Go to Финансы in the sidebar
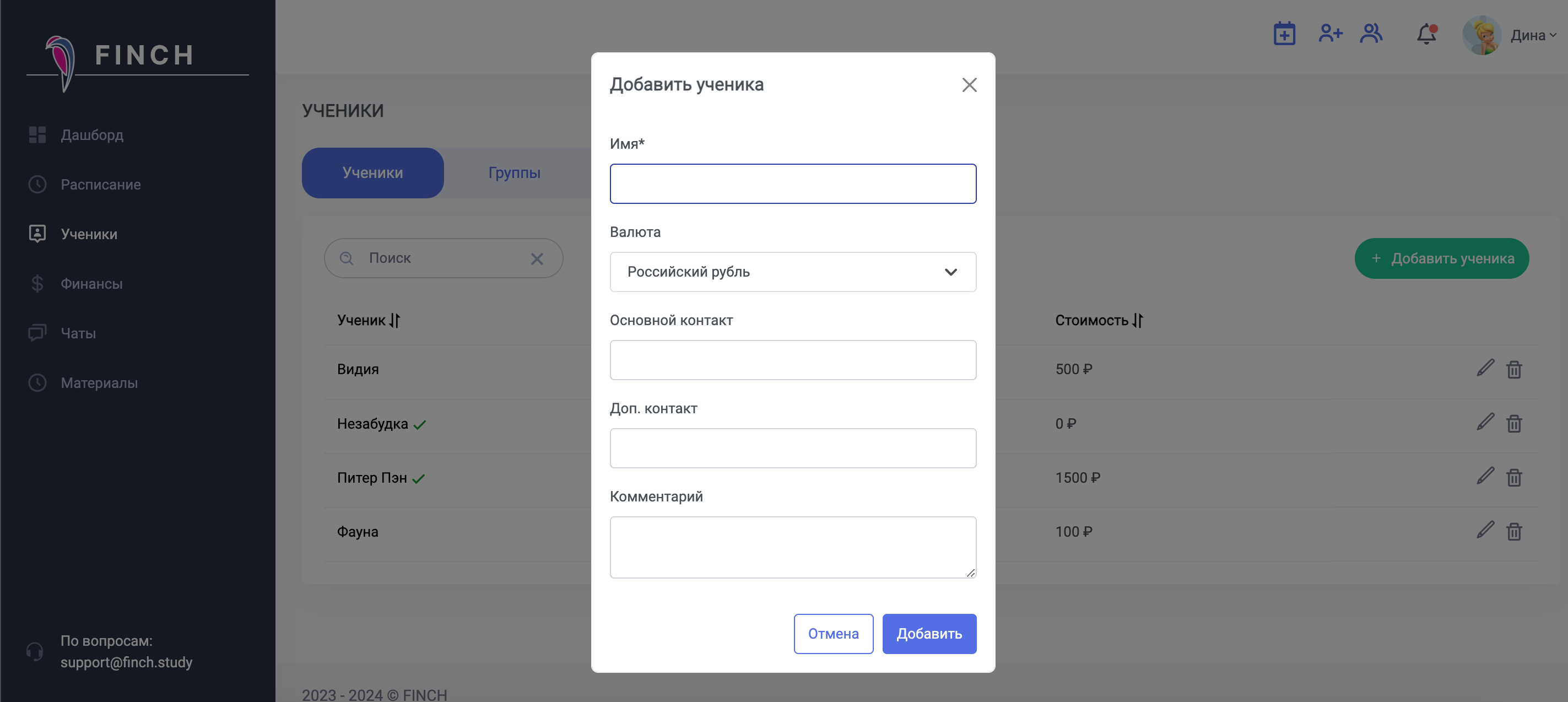 [x=91, y=284]
